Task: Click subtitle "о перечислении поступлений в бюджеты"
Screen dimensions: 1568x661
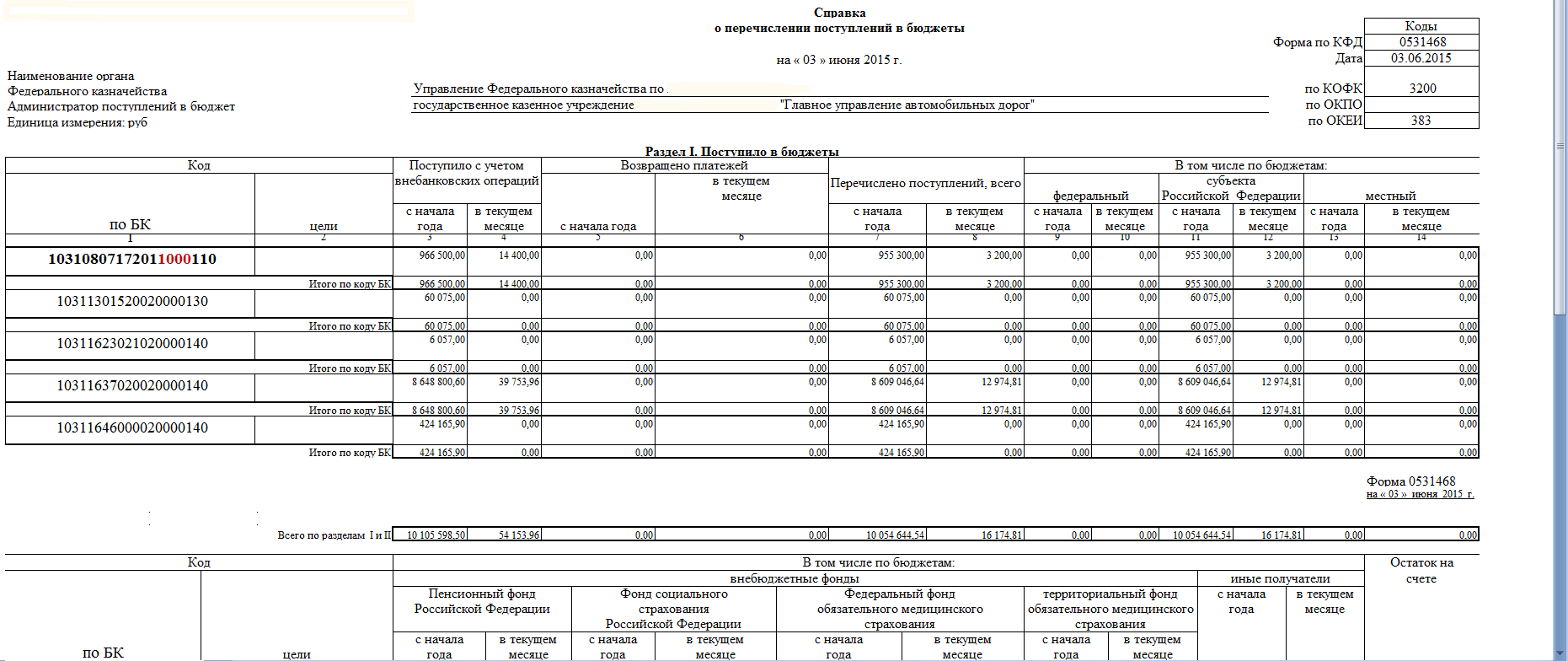Action: 839,28
